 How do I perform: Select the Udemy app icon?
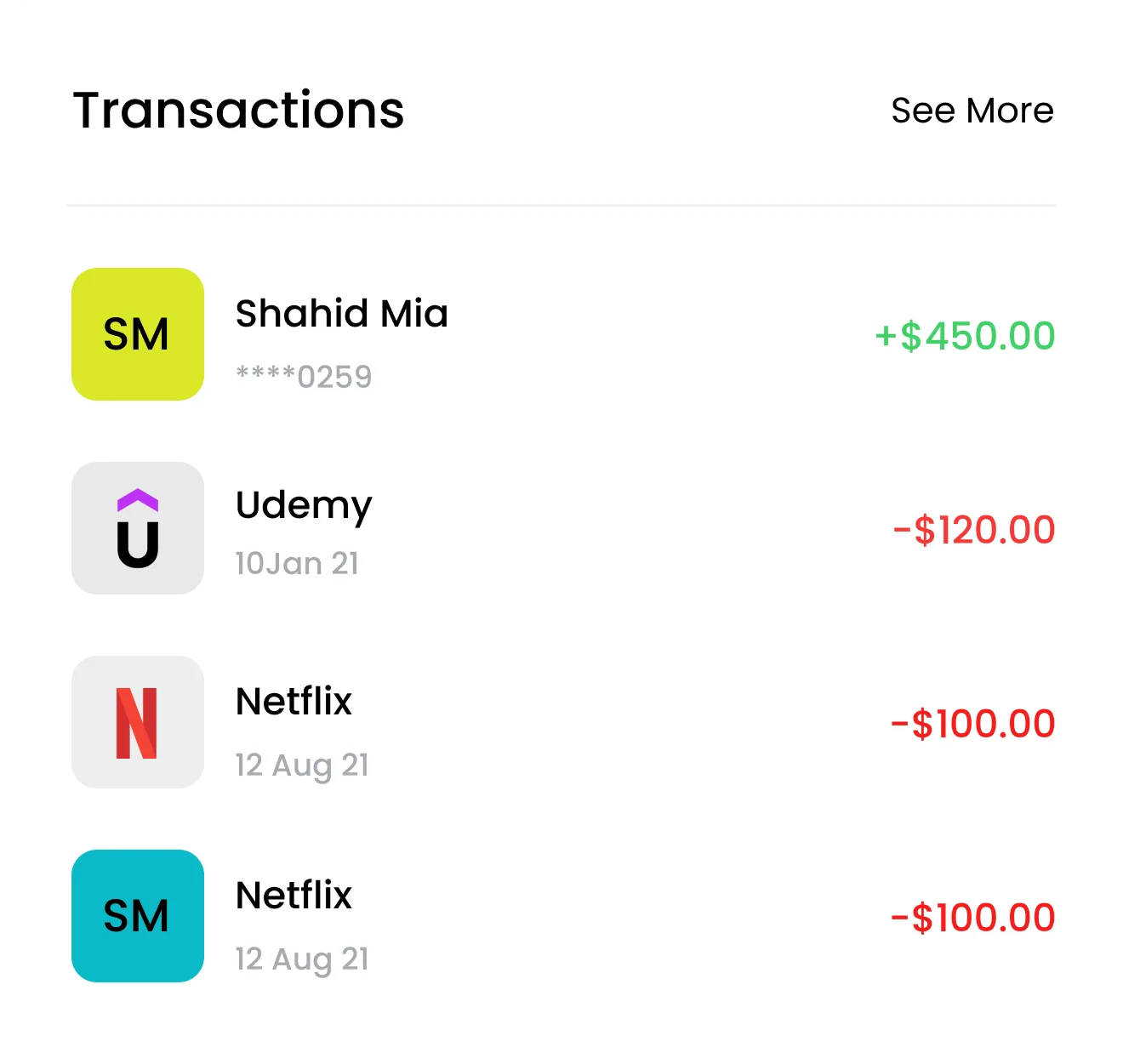[x=137, y=528]
